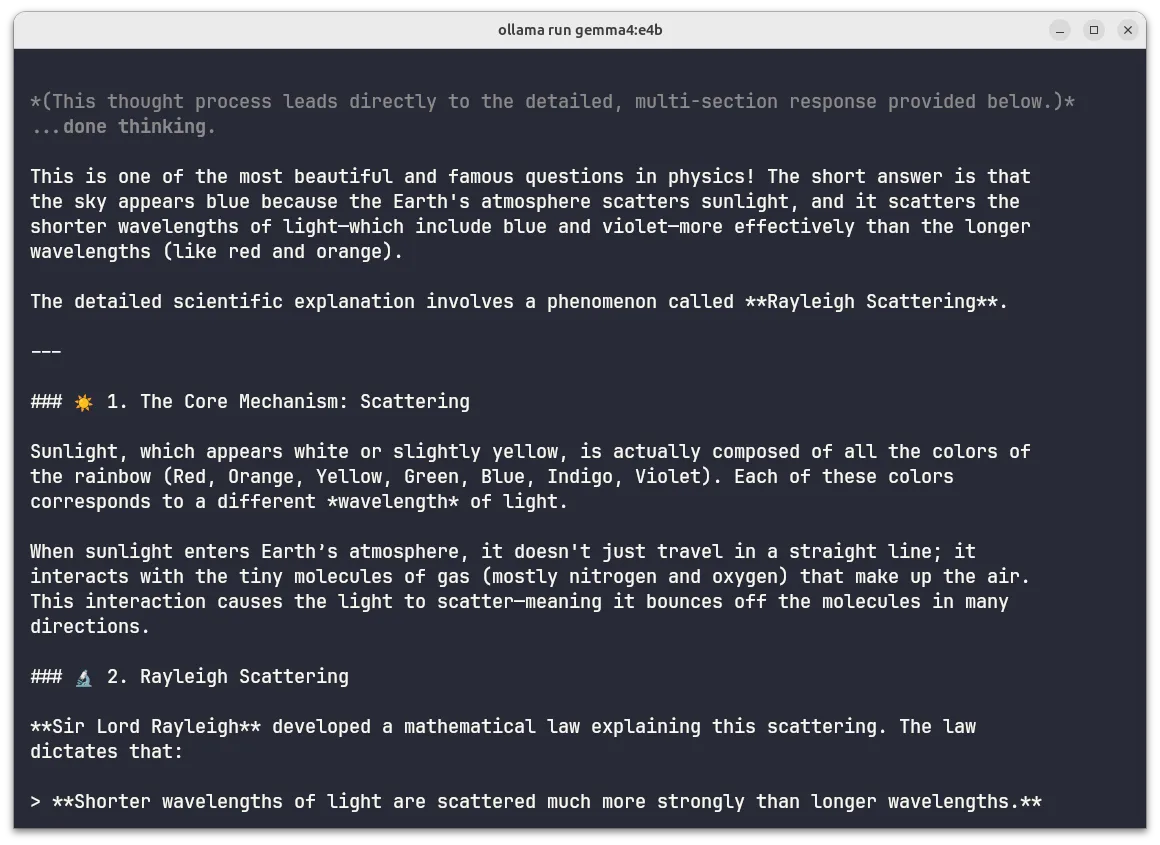
Task: Click the italic "*wavelength*" word
Action: point(393,502)
